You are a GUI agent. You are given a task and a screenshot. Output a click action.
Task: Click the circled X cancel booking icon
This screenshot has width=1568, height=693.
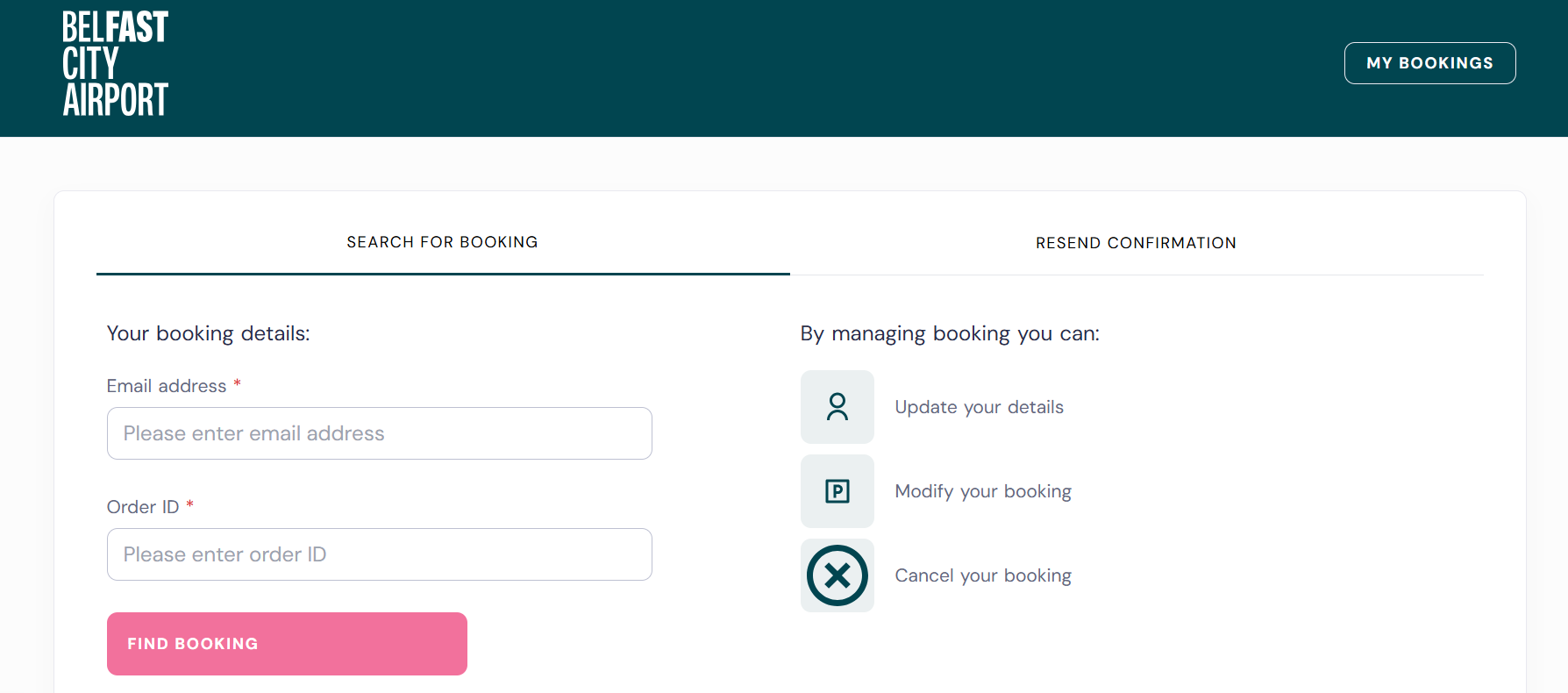pyautogui.click(x=837, y=575)
